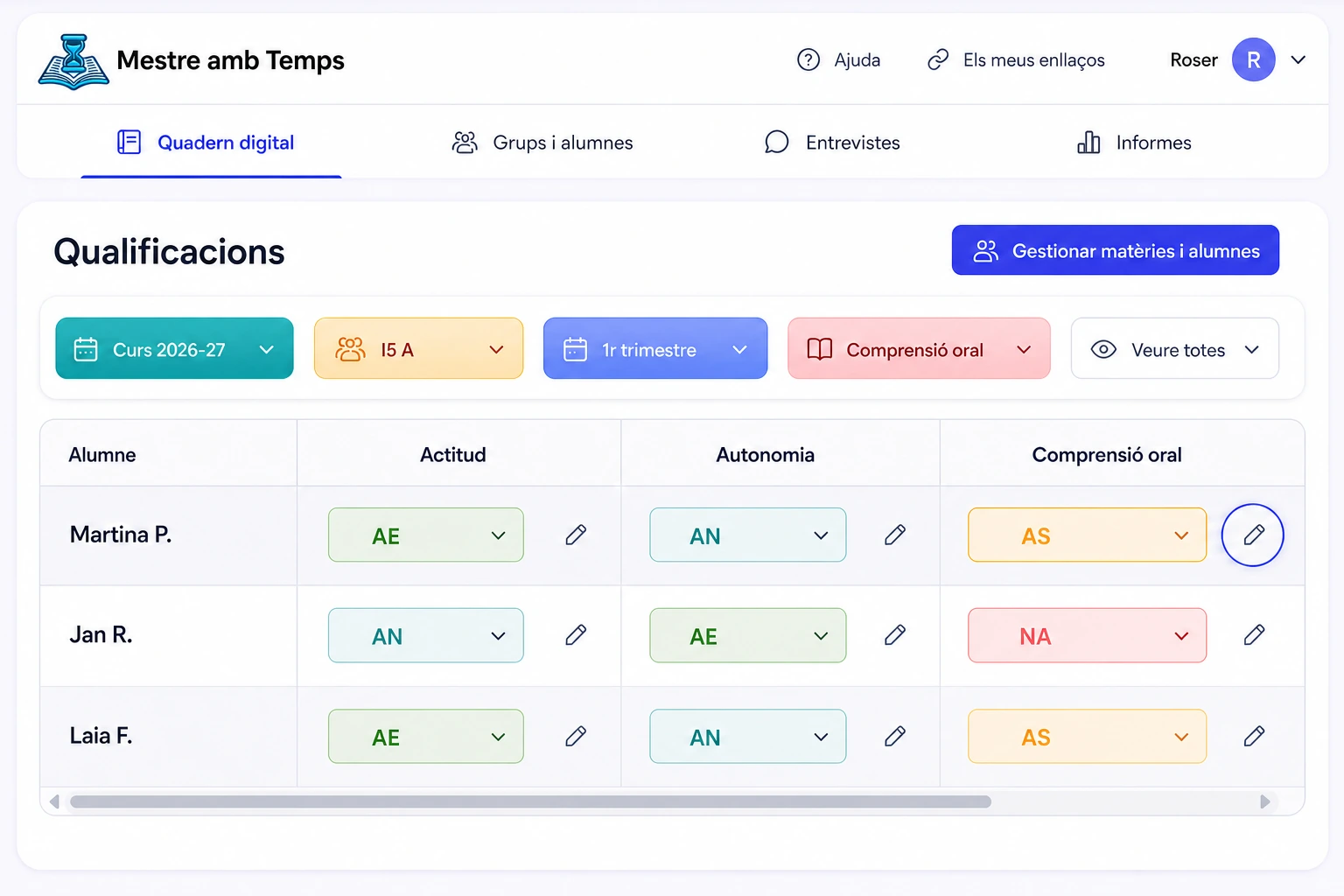This screenshot has height=896, width=1344.
Task: Click the horizontal table scrollbar thumb
Action: (x=530, y=801)
